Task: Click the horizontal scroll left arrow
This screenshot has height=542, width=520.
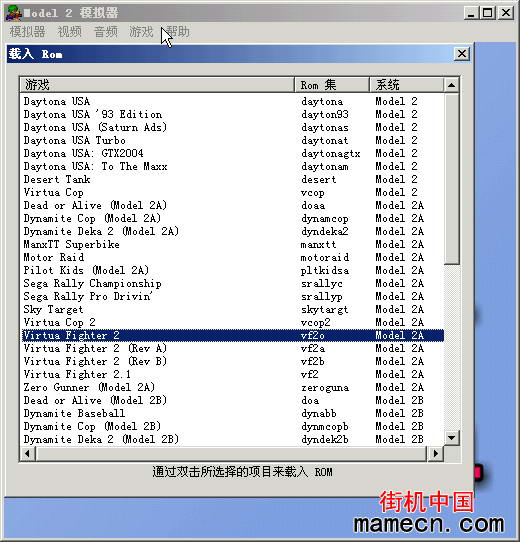Action: [x=28, y=453]
